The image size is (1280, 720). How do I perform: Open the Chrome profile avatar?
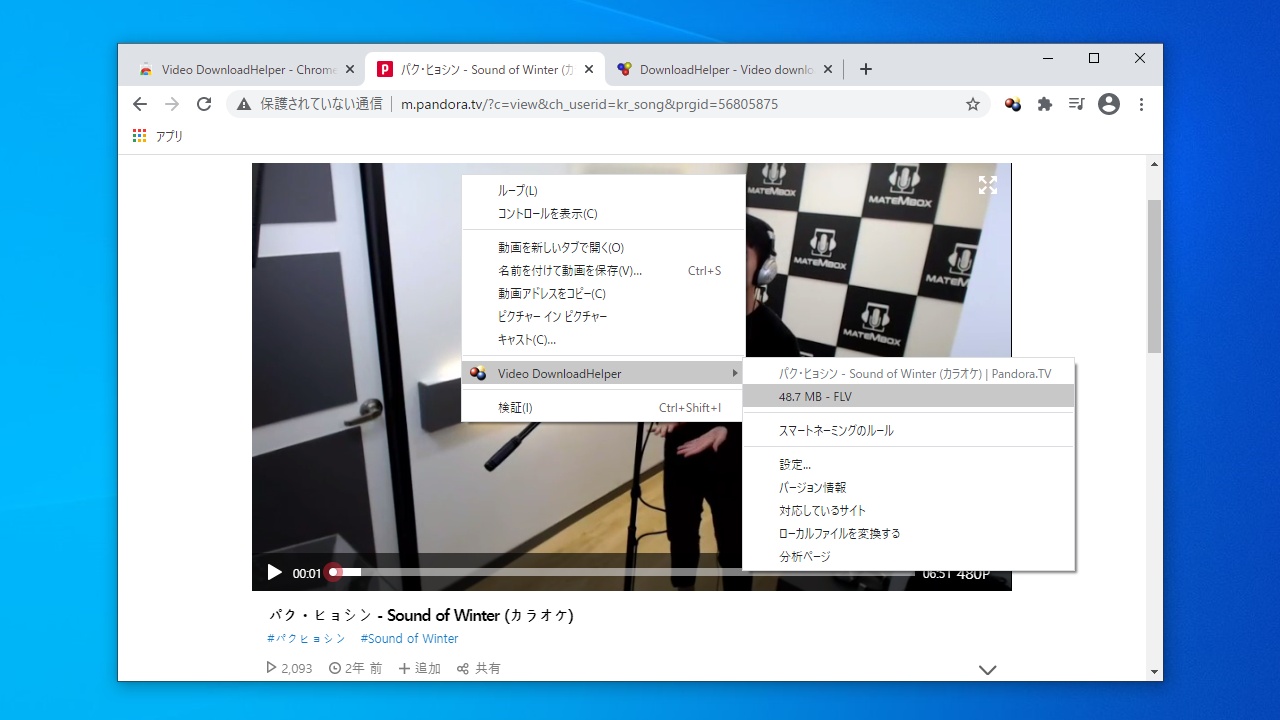point(1109,104)
